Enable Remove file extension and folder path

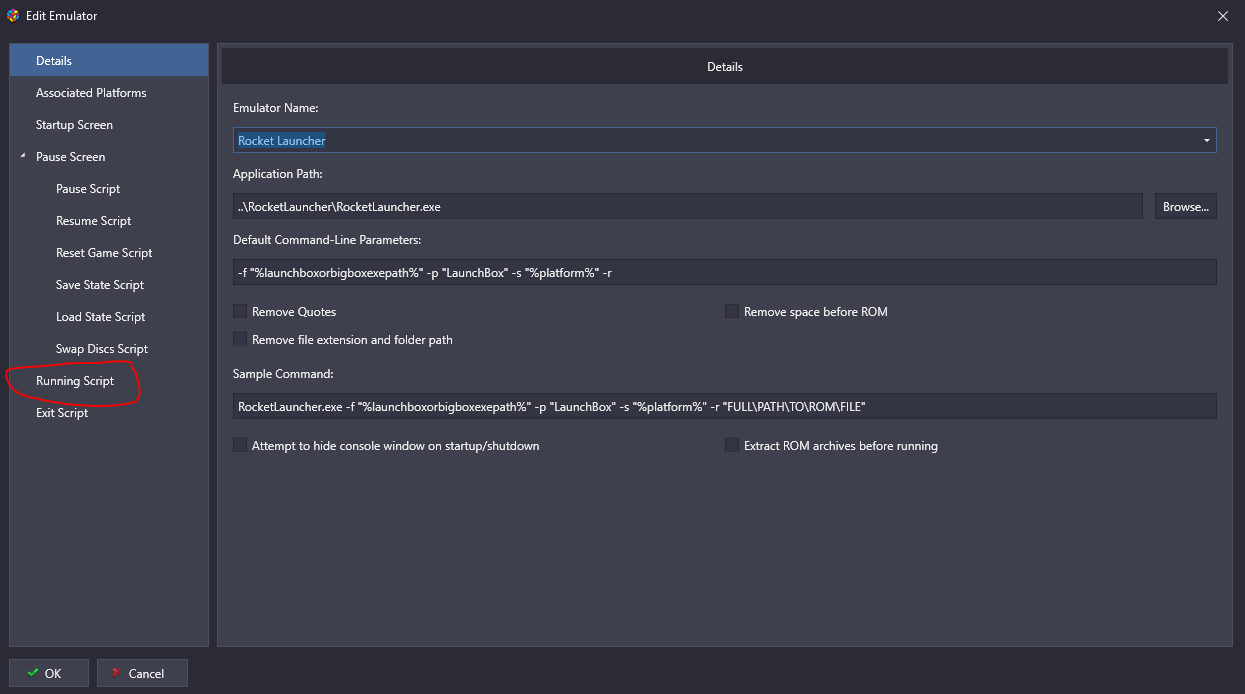240,339
